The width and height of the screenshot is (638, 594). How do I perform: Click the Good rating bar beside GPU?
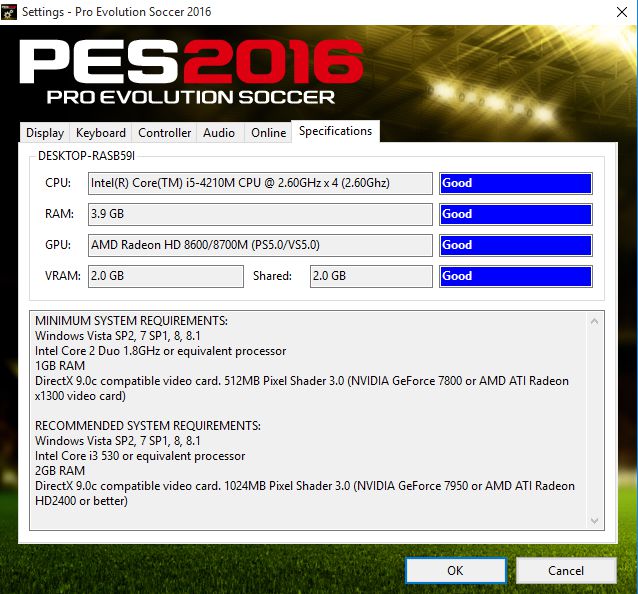tap(515, 245)
